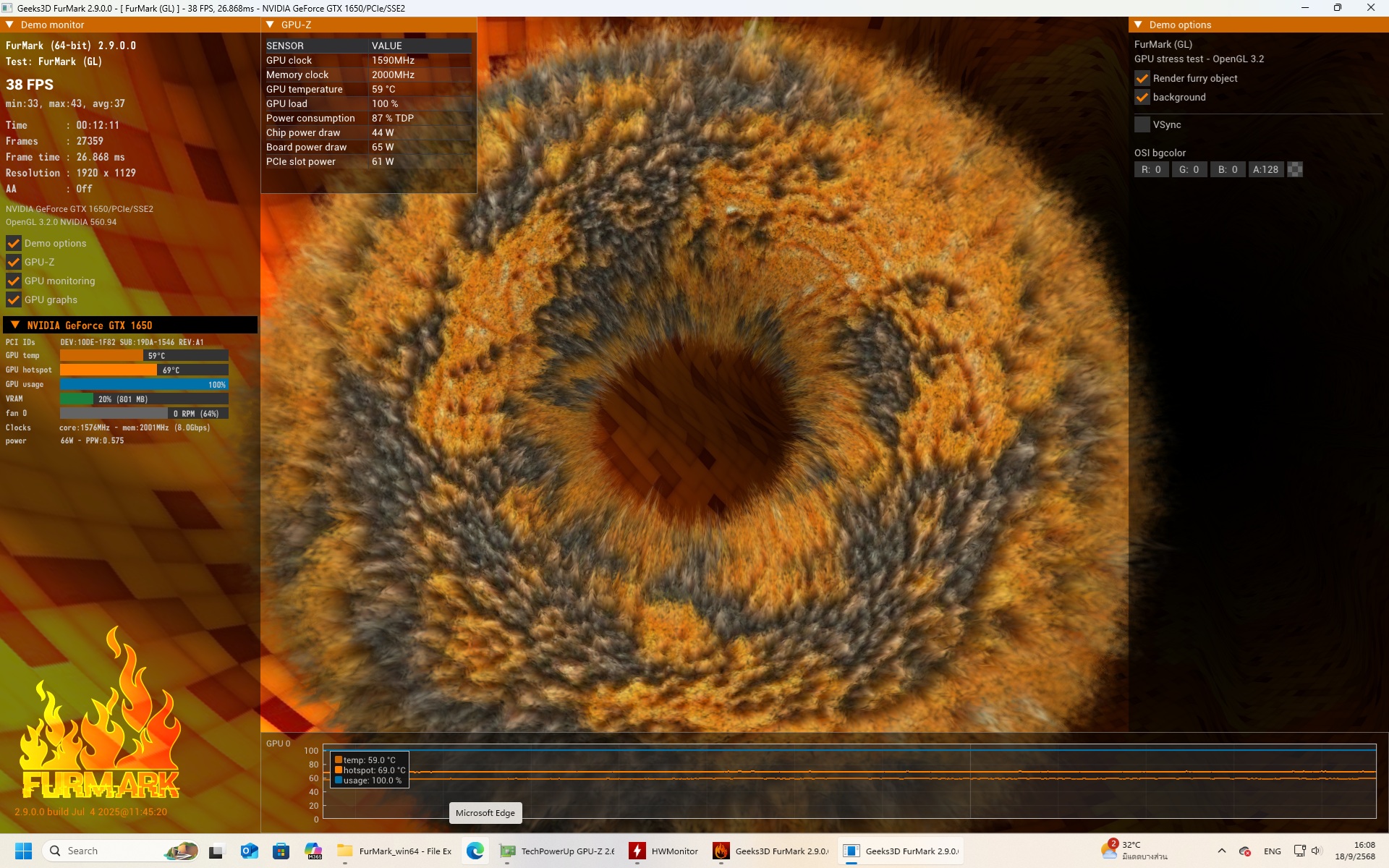Enable the VSync checkbox
The image size is (1389, 868).
[1142, 124]
